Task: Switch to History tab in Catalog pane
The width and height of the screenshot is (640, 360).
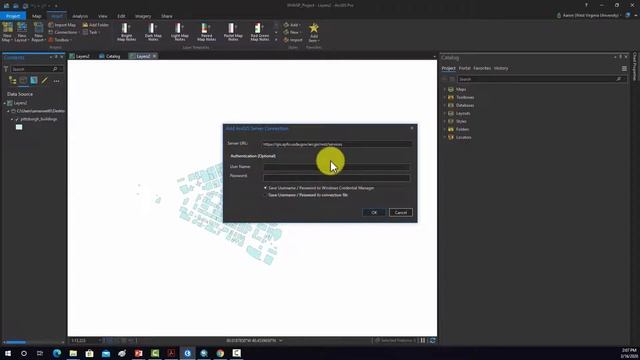Action: [x=501, y=68]
